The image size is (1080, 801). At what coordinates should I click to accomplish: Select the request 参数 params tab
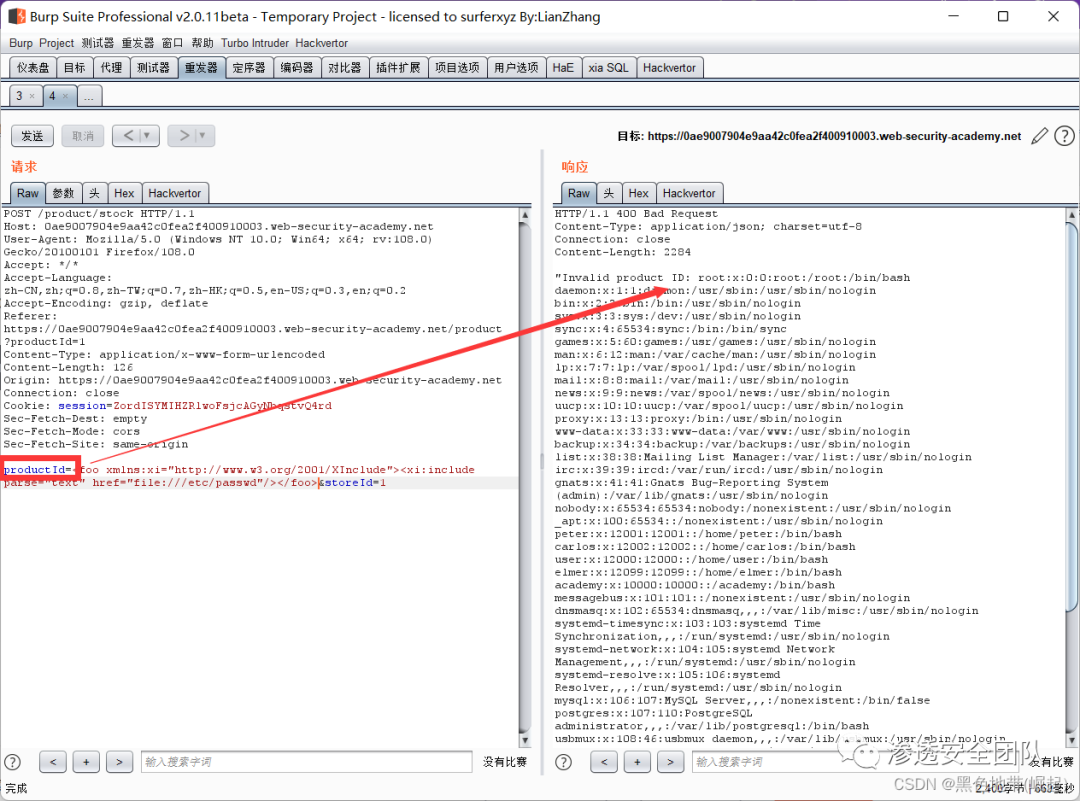coord(63,194)
